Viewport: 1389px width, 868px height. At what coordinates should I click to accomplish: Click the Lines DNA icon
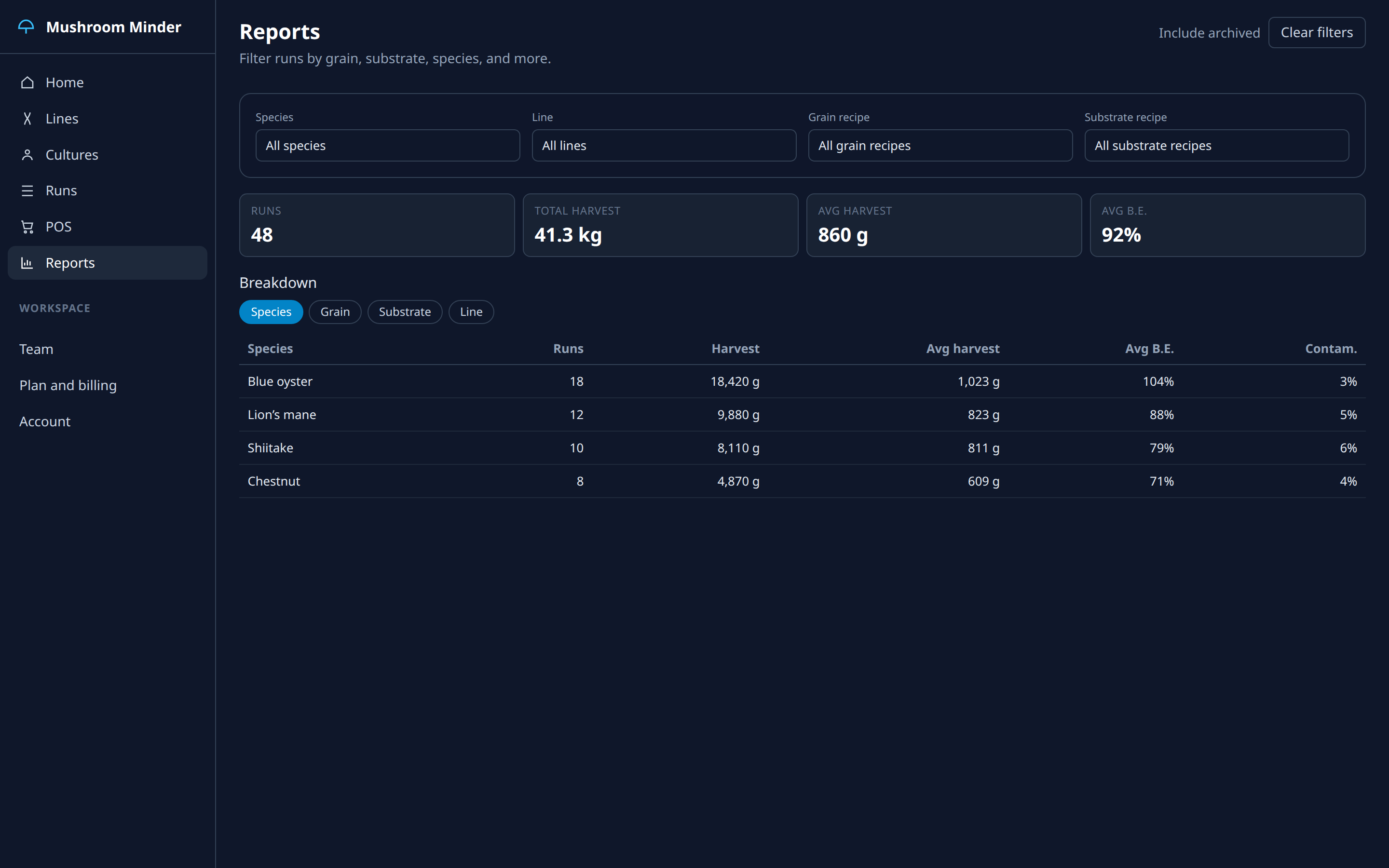tap(27, 119)
